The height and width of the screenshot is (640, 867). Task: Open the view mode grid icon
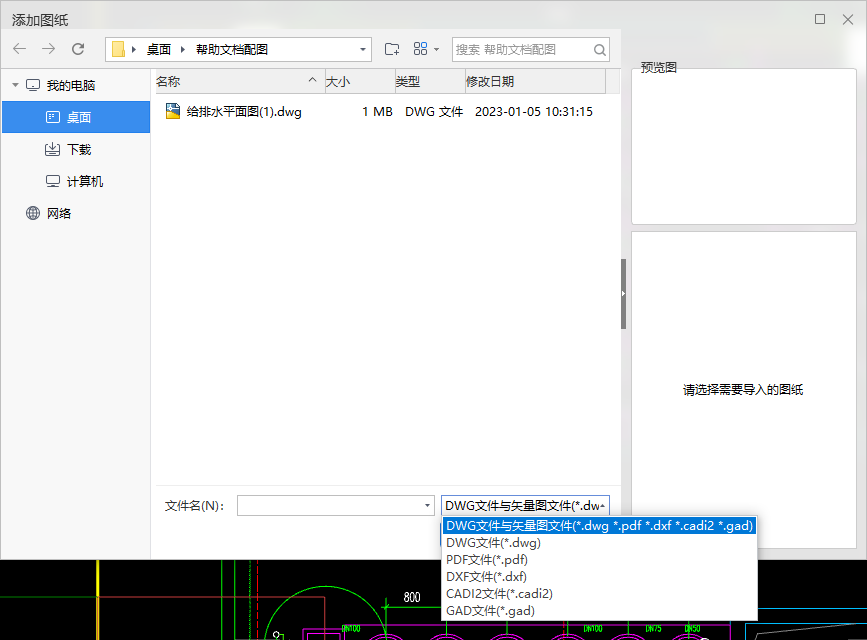[x=421, y=49]
